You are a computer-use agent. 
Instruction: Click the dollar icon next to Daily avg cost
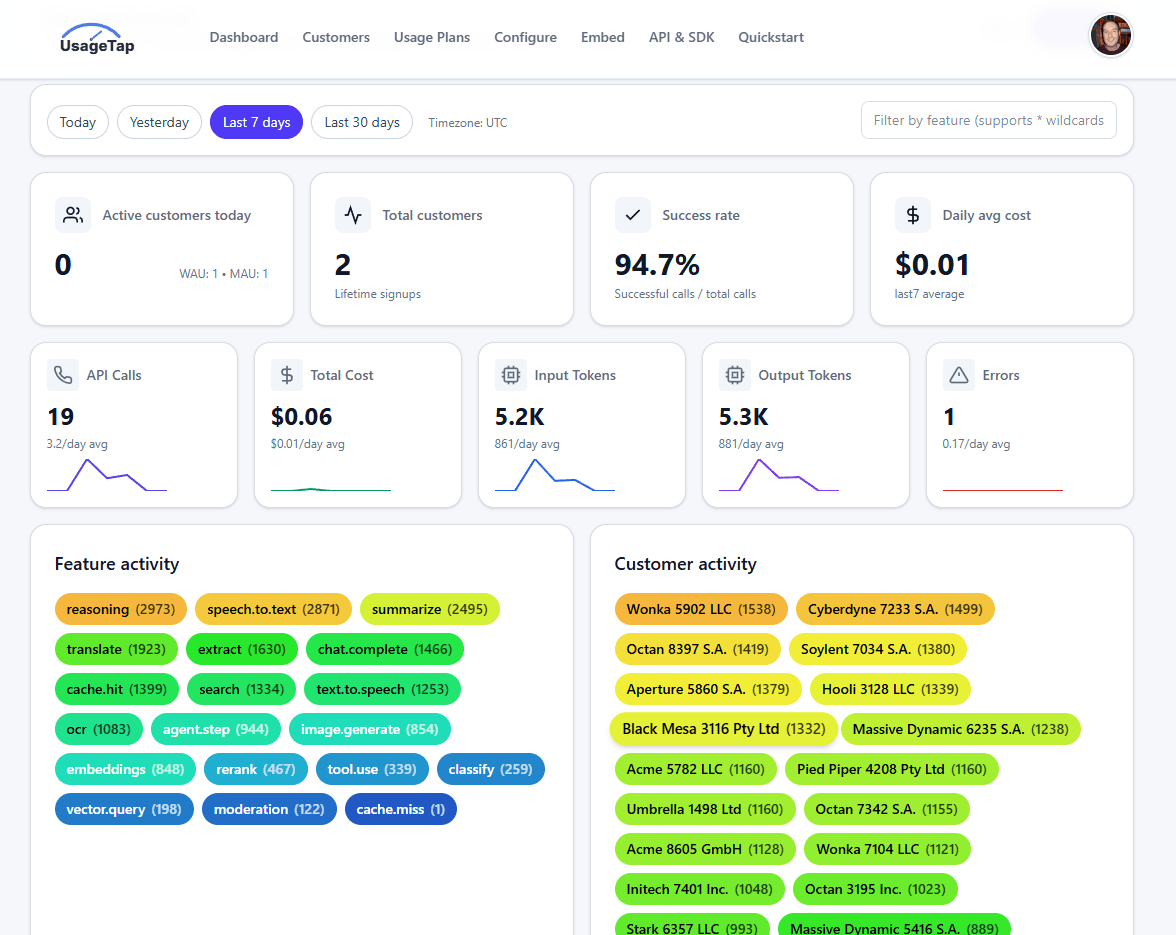tap(913, 214)
